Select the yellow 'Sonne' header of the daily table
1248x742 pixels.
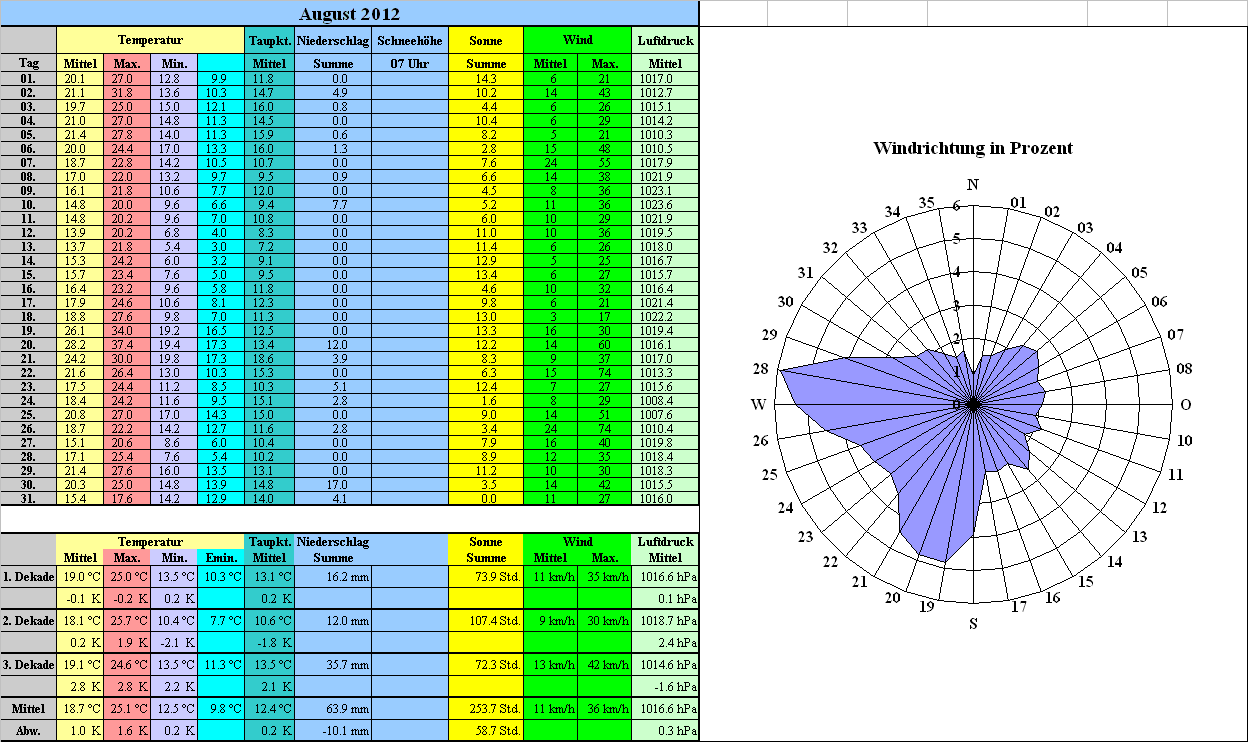click(x=486, y=40)
